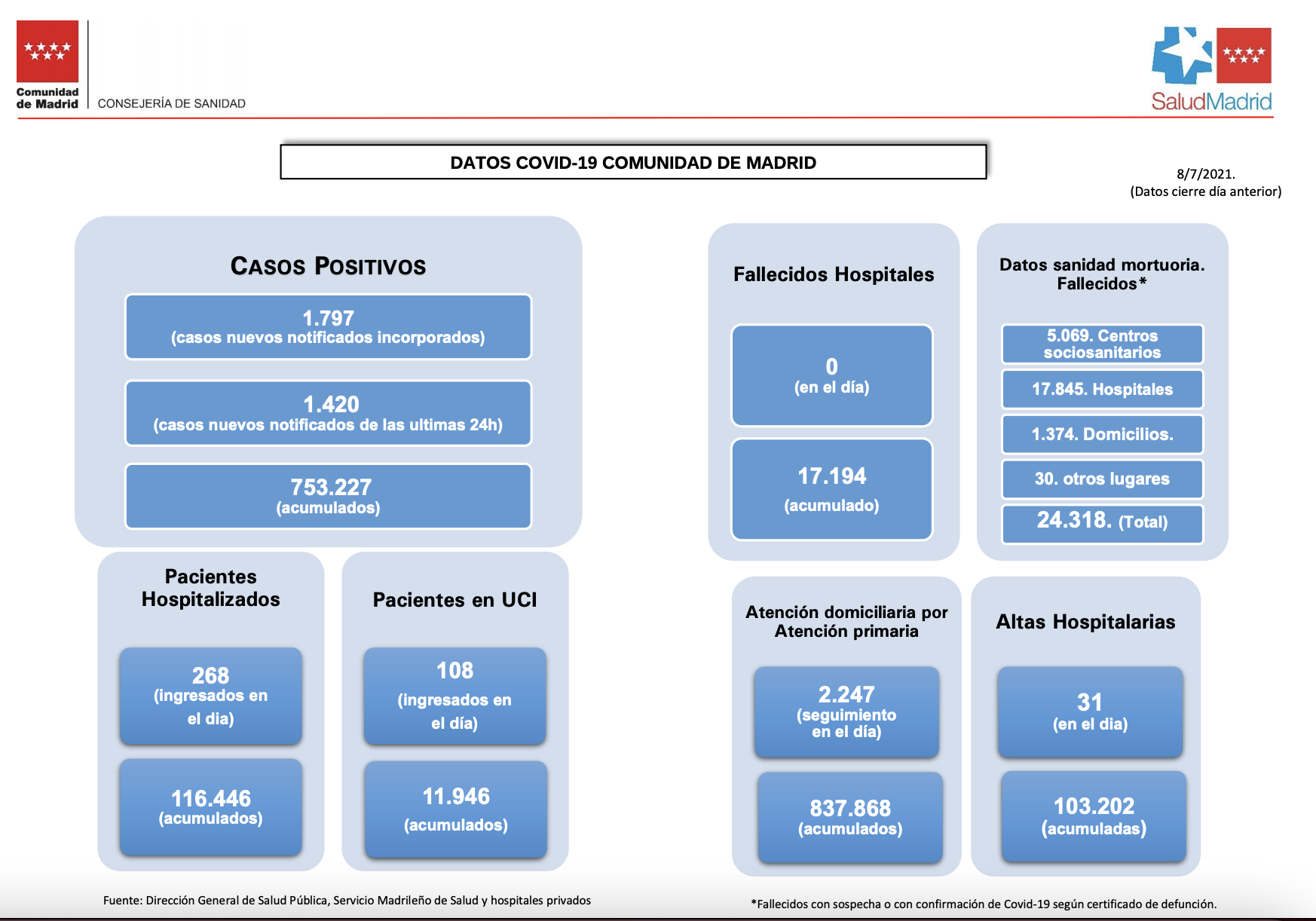Click '1.374. Domicilios.' box
1316x921 pixels.
point(1102,434)
